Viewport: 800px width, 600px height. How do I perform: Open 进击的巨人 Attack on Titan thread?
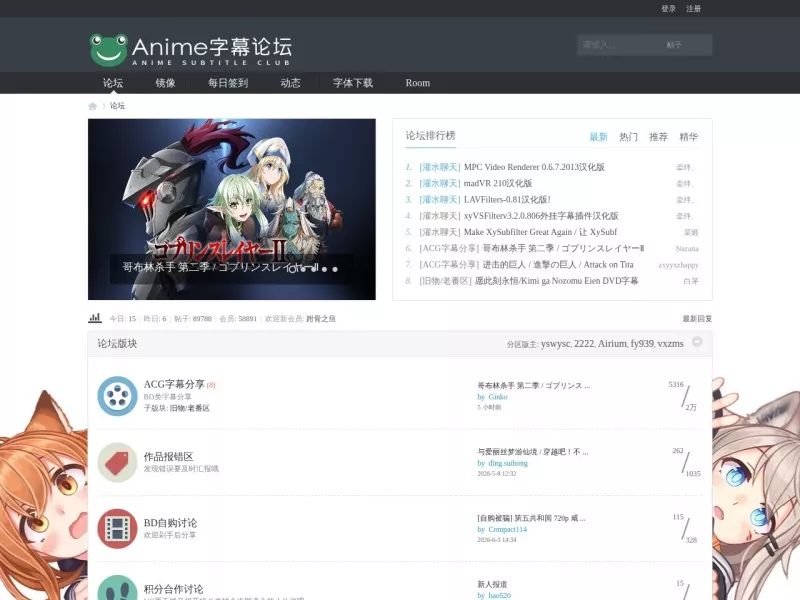click(x=558, y=265)
